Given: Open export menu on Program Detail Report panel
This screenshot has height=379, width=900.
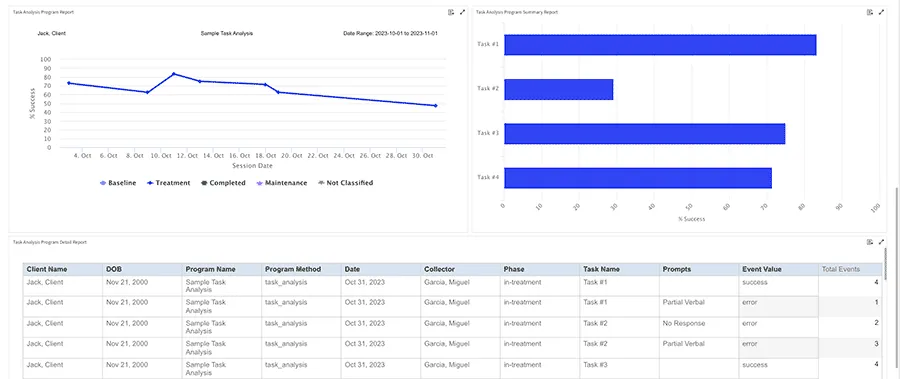Looking at the screenshot, I should (x=870, y=242).
